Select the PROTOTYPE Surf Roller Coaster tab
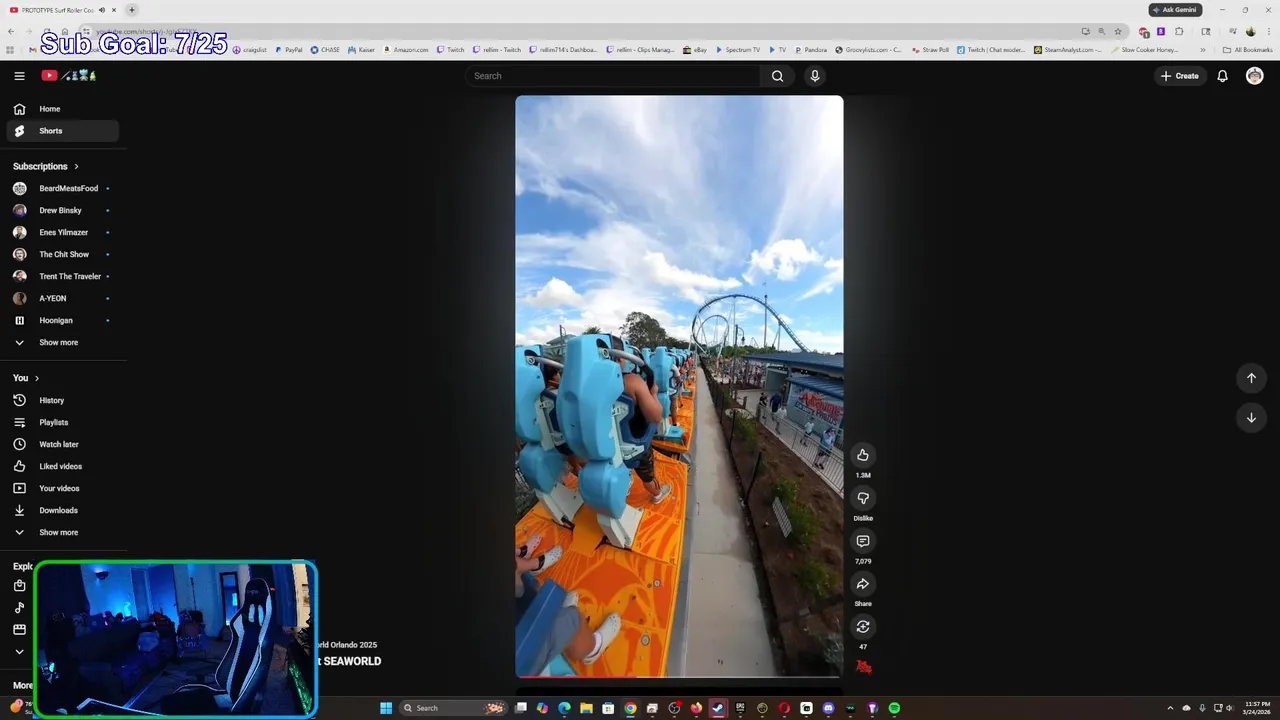The width and height of the screenshot is (1280, 720). point(62,10)
